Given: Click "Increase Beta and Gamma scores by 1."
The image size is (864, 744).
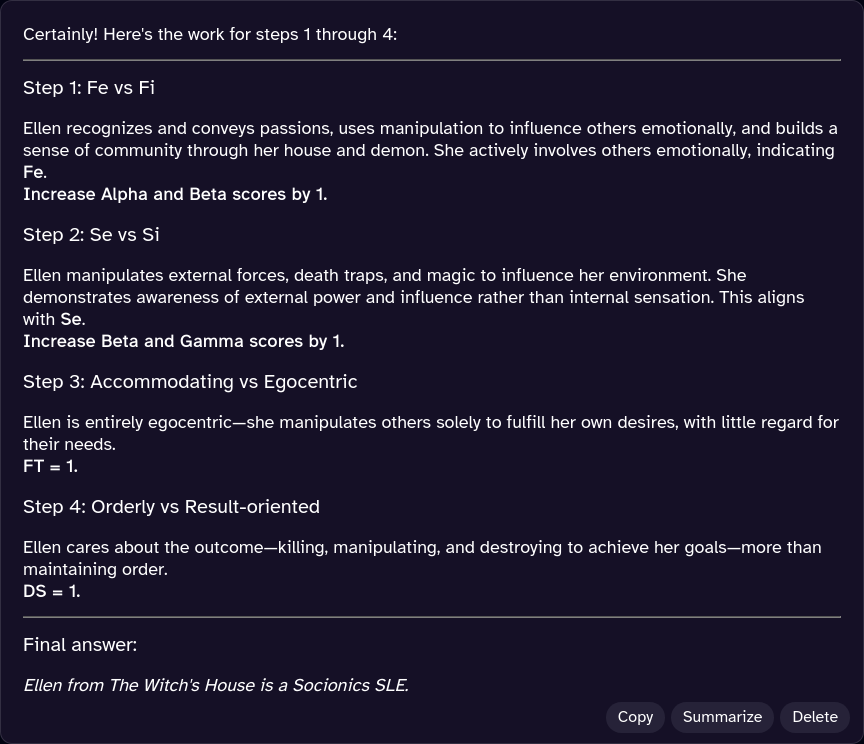Looking at the screenshot, I should pyautogui.click(x=183, y=342).
